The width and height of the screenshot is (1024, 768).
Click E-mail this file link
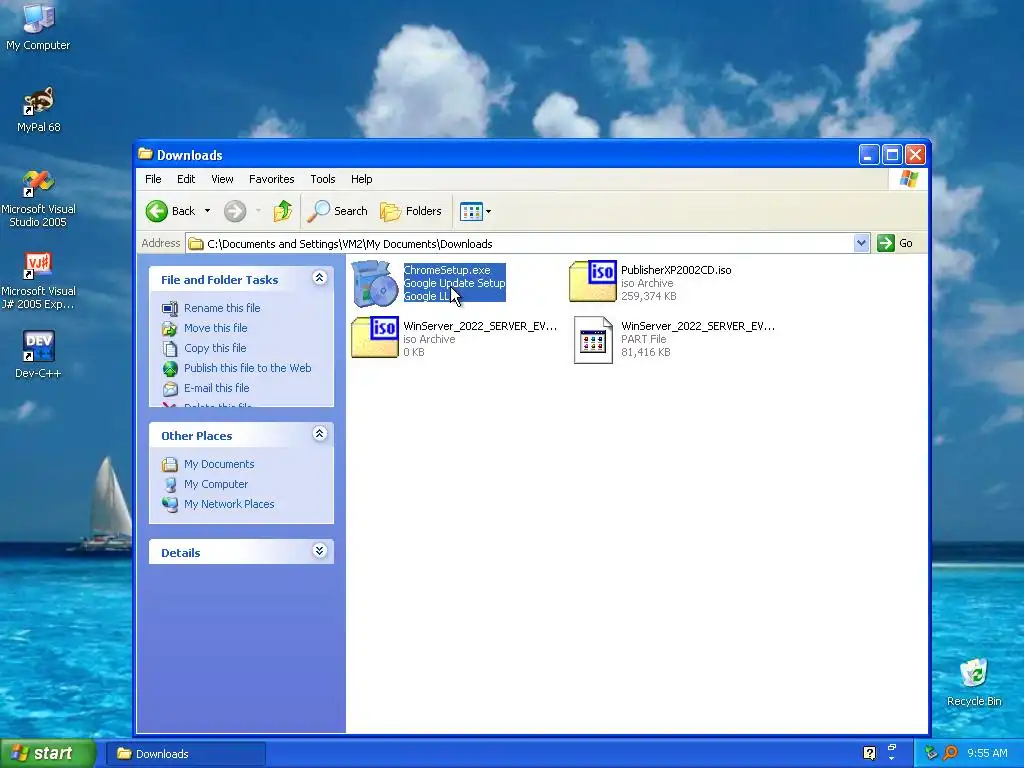216,388
